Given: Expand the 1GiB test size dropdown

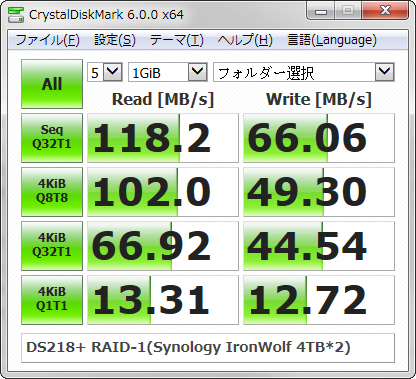Looking at the screenshot, I should pos(168,72).
